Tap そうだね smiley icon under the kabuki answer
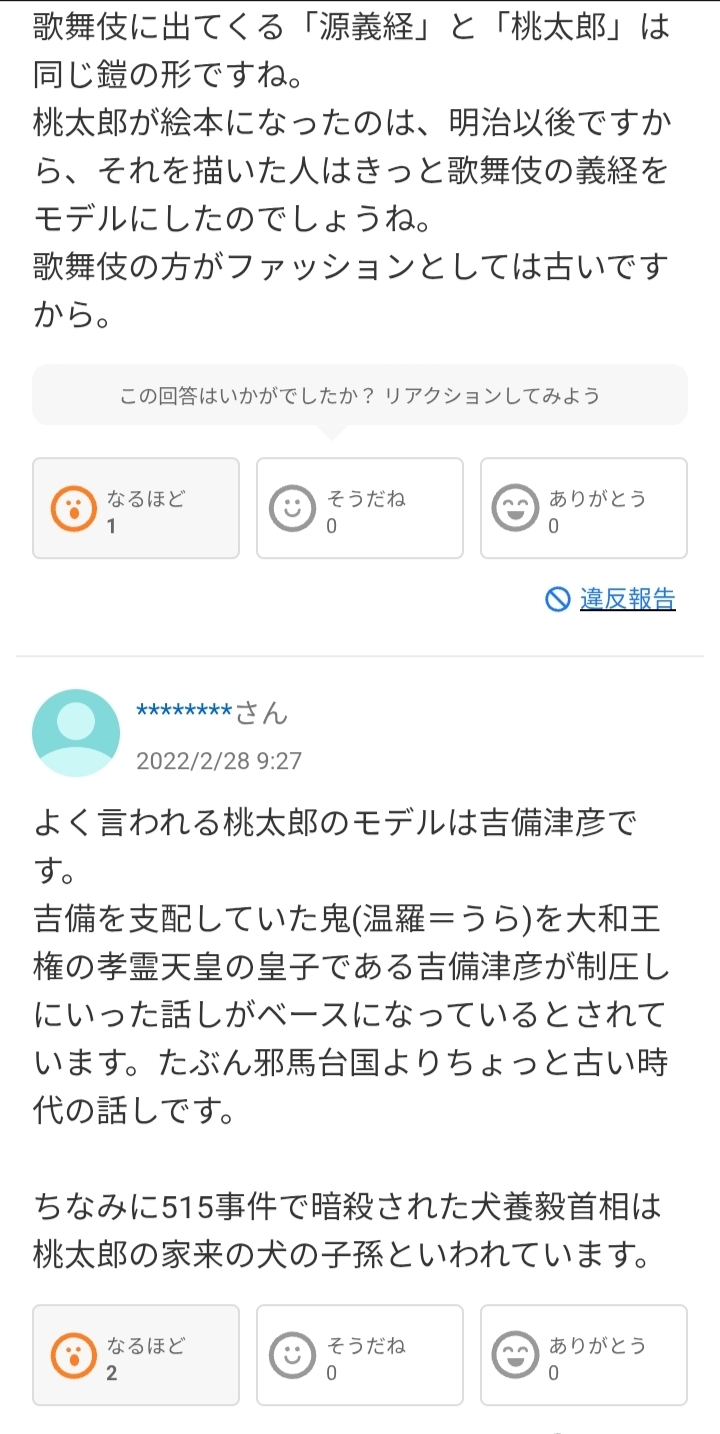 coord(292,509)
